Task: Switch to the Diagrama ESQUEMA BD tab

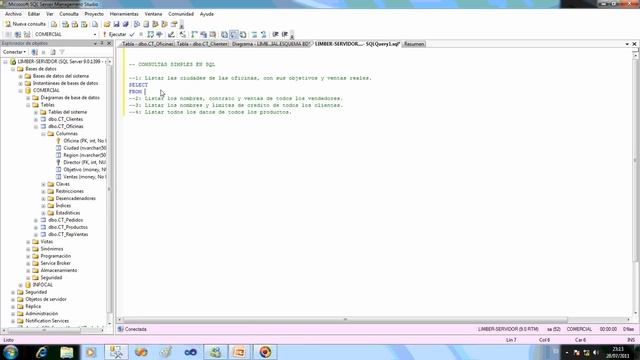Action: coord(270,44)
